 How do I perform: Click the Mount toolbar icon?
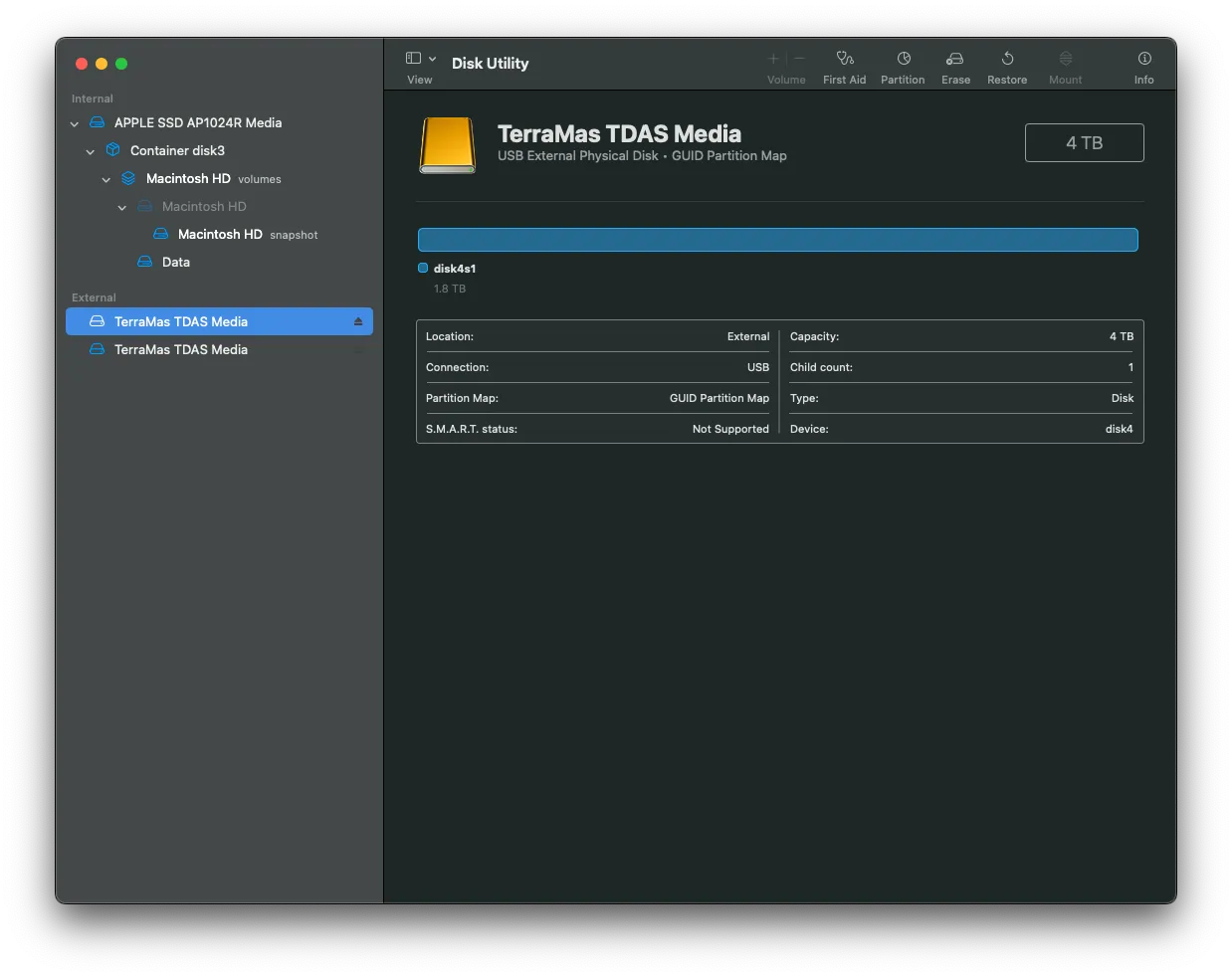[x=1065, y=60]
